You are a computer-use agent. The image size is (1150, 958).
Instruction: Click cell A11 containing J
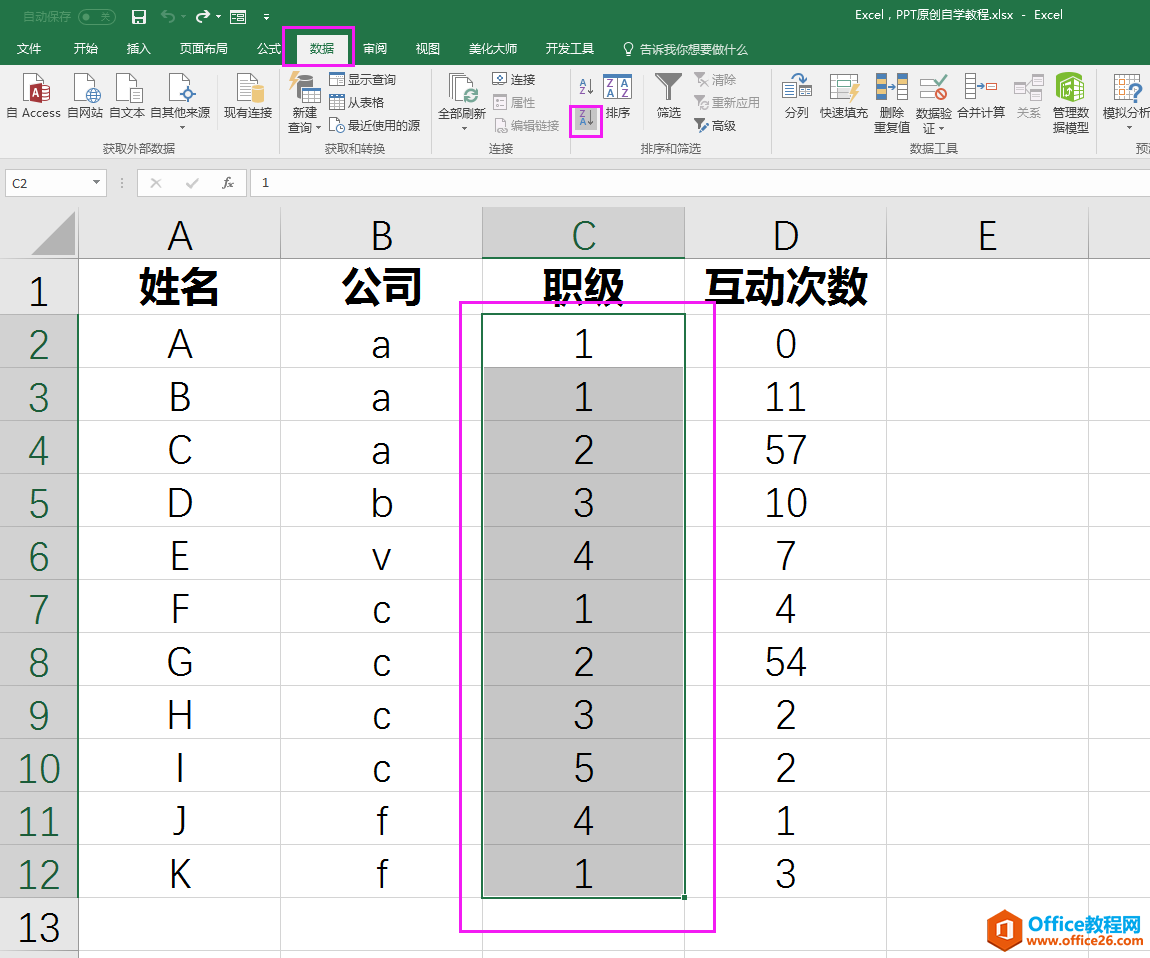pos(180,819)
